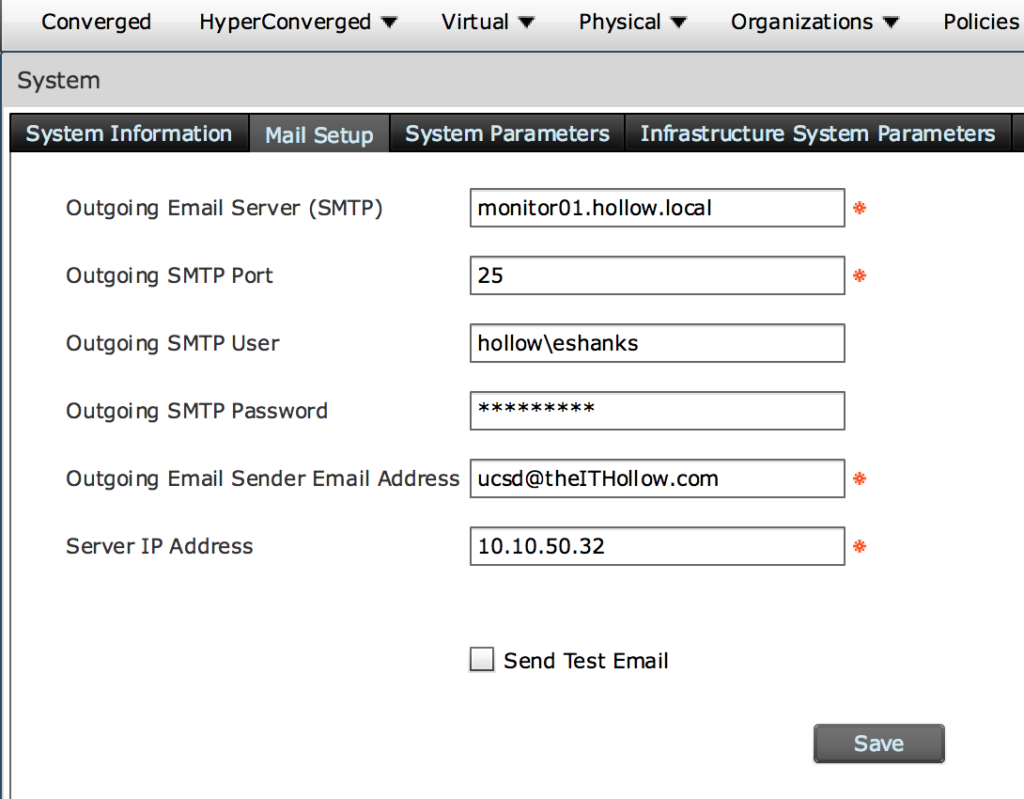The width and height of the screenshot is (1024, 799).
Task: Focus the Outgoing SMTP Port field
Action: [x=657, y=275]
